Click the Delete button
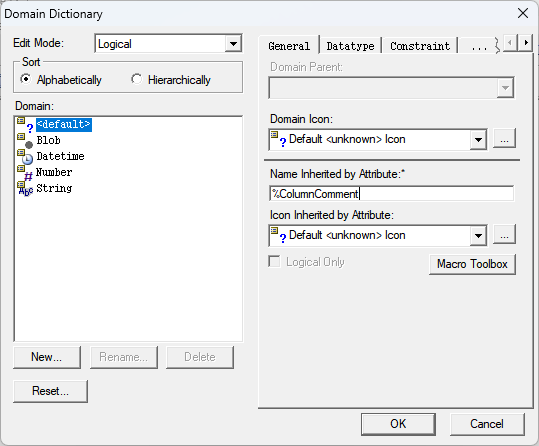This screenshot has width=539, height=446. pyautogui.click(x=200, y=357)
